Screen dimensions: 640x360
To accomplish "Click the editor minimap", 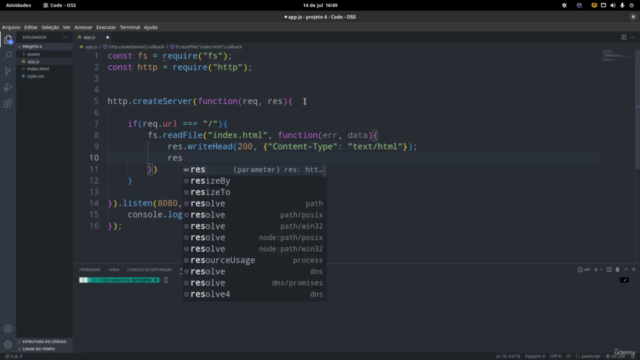I will 618,56.
